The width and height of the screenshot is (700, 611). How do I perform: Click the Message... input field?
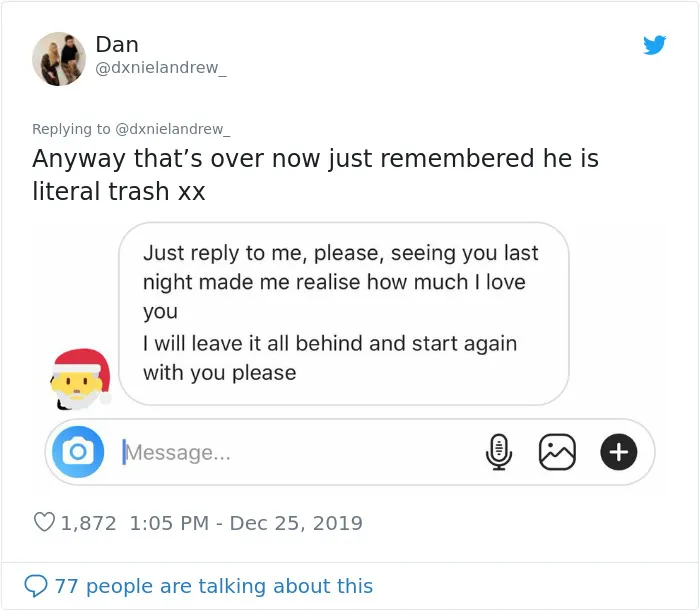click(299, 452)
